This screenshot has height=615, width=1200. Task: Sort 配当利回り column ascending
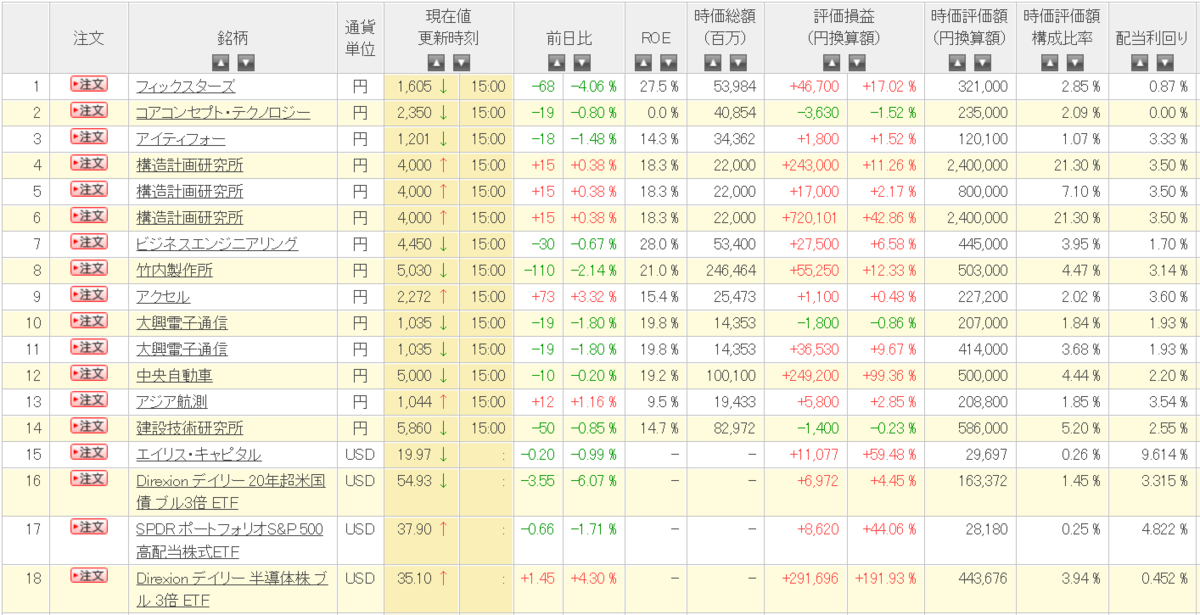tap(1140, 62)
